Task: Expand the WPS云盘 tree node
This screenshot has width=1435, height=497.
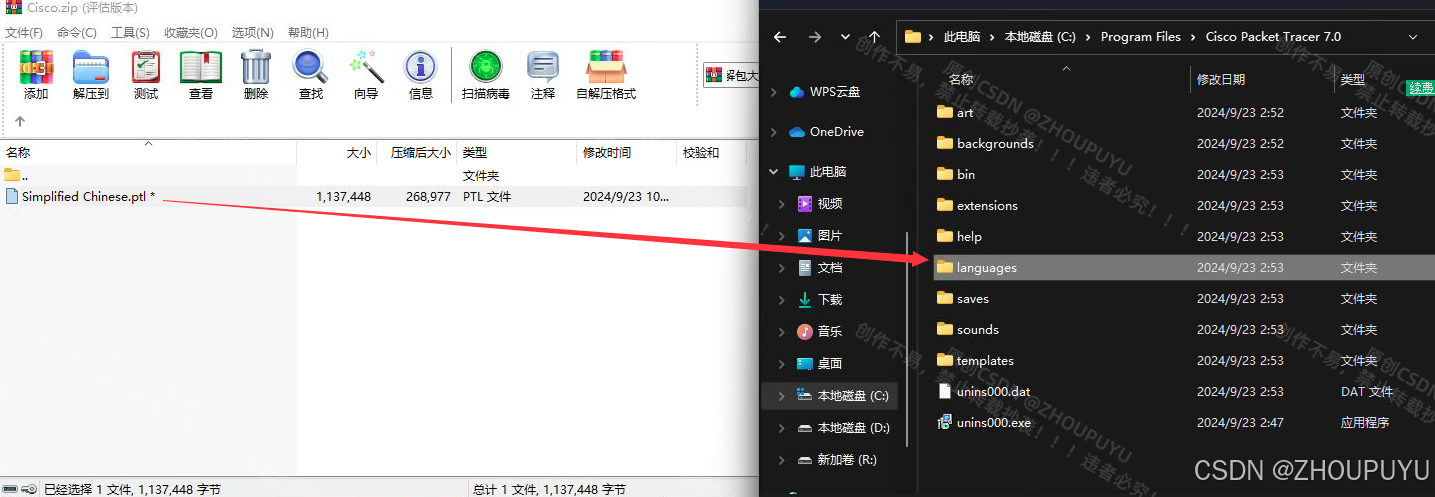Action: pyautogui.click(x=774, y=92)
